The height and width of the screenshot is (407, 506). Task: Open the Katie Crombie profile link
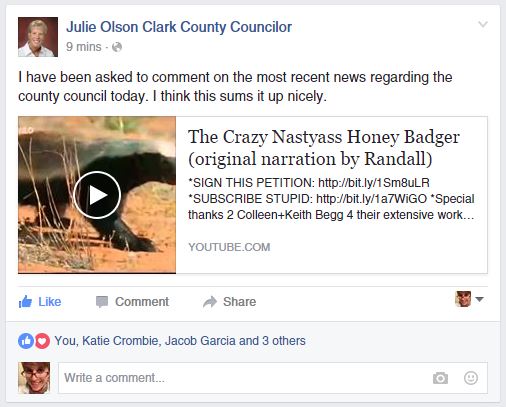120,341
